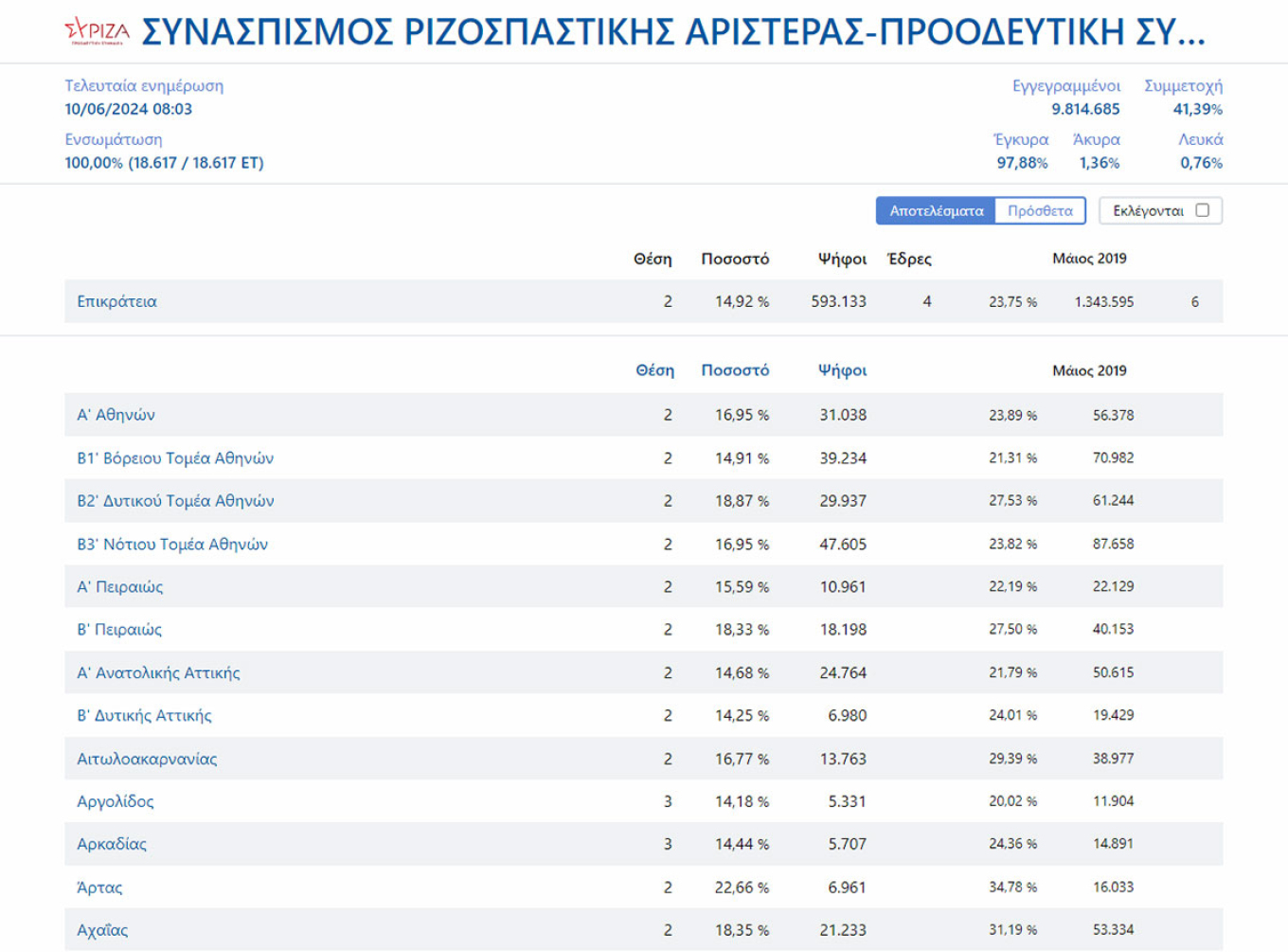Open the Αχαΐας region link

pyautogui.click(x=102, y=930)
